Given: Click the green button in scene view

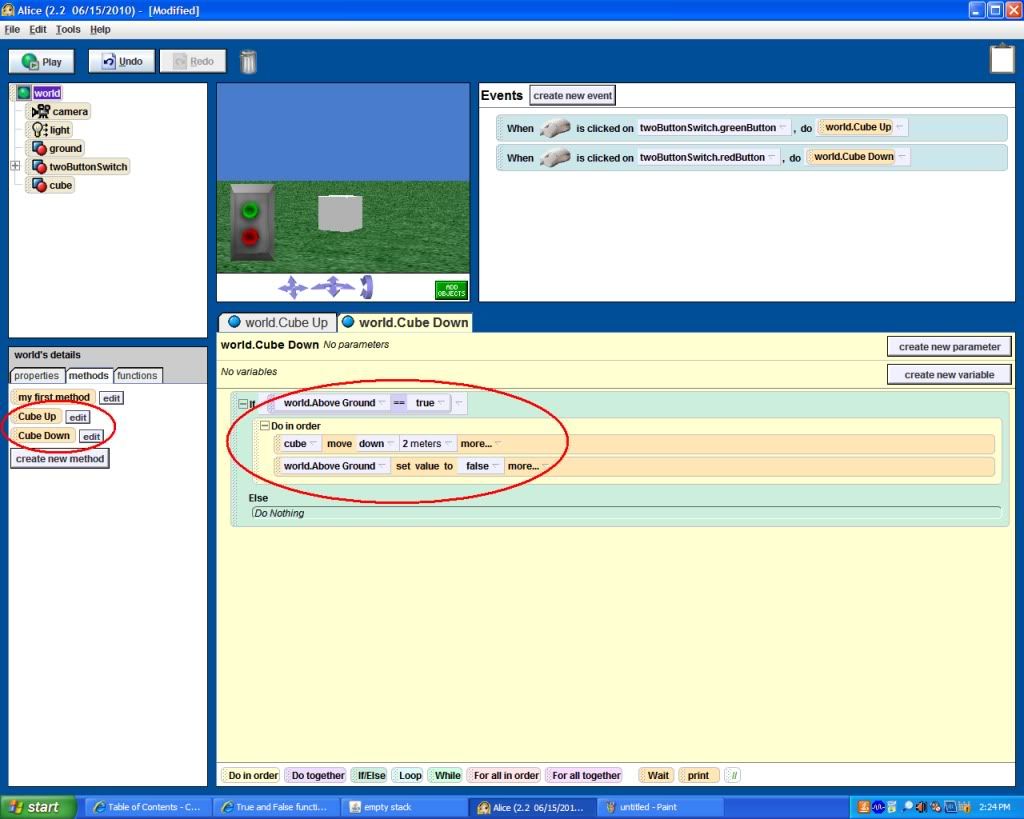Looking at the screenshot, I should pyautogui.click(x=250, y=211).
